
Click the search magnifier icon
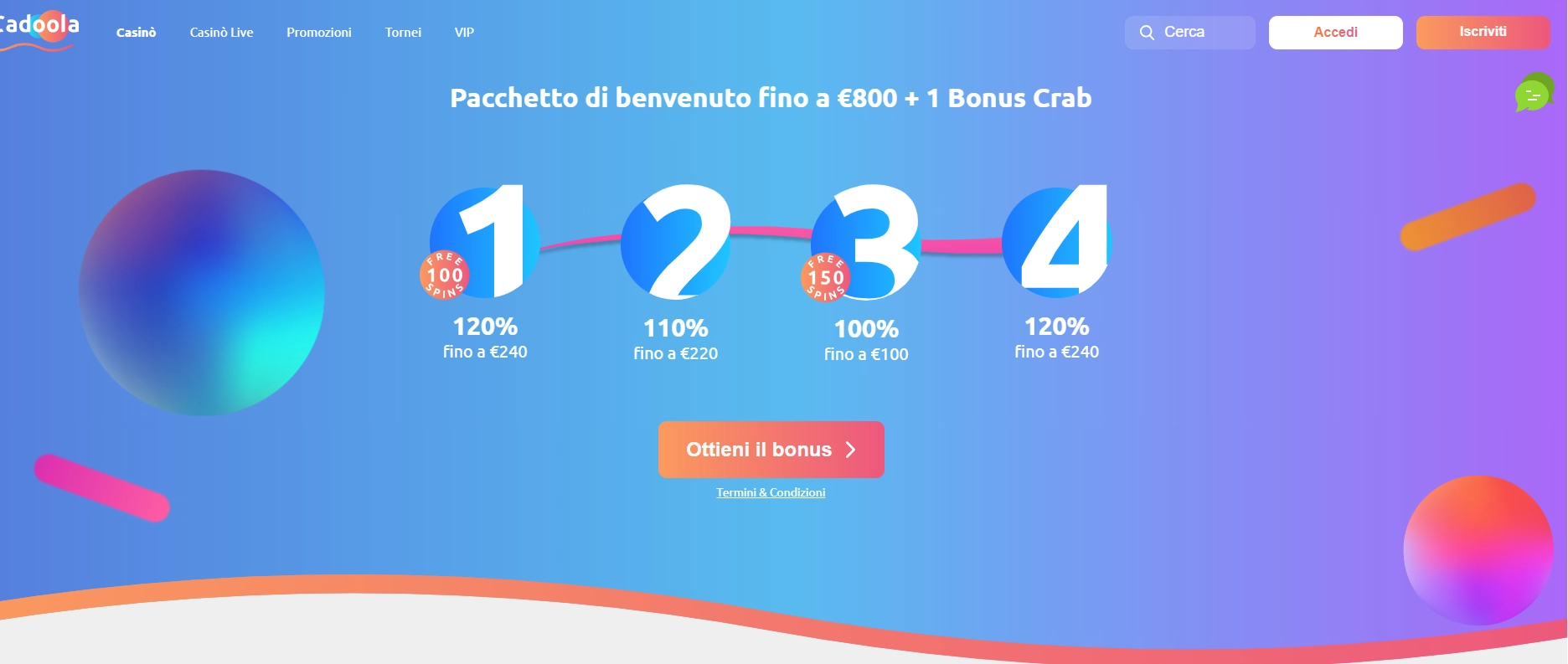click(x=1146, y=32)
